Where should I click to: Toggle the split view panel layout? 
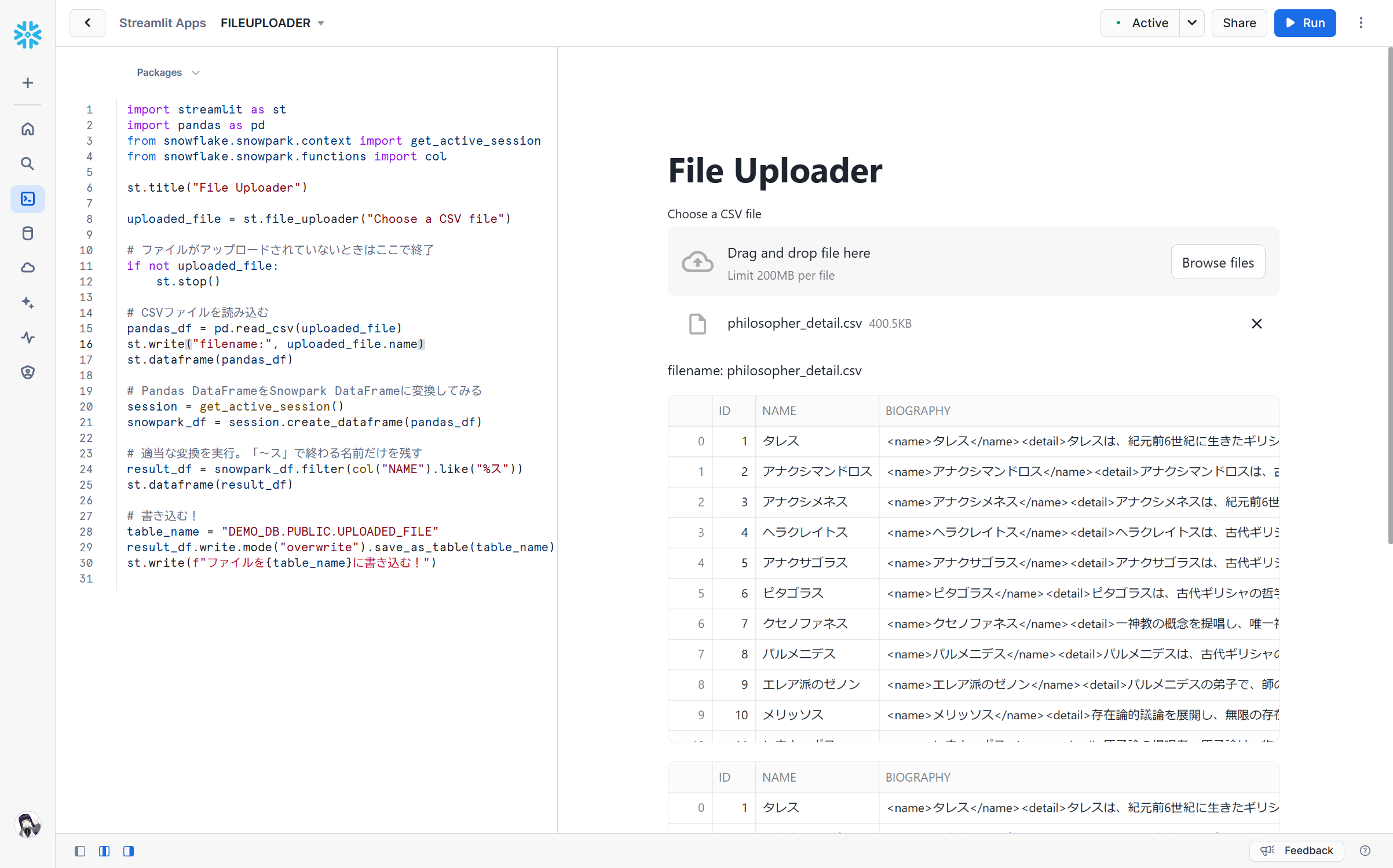(x=104, y=851)
